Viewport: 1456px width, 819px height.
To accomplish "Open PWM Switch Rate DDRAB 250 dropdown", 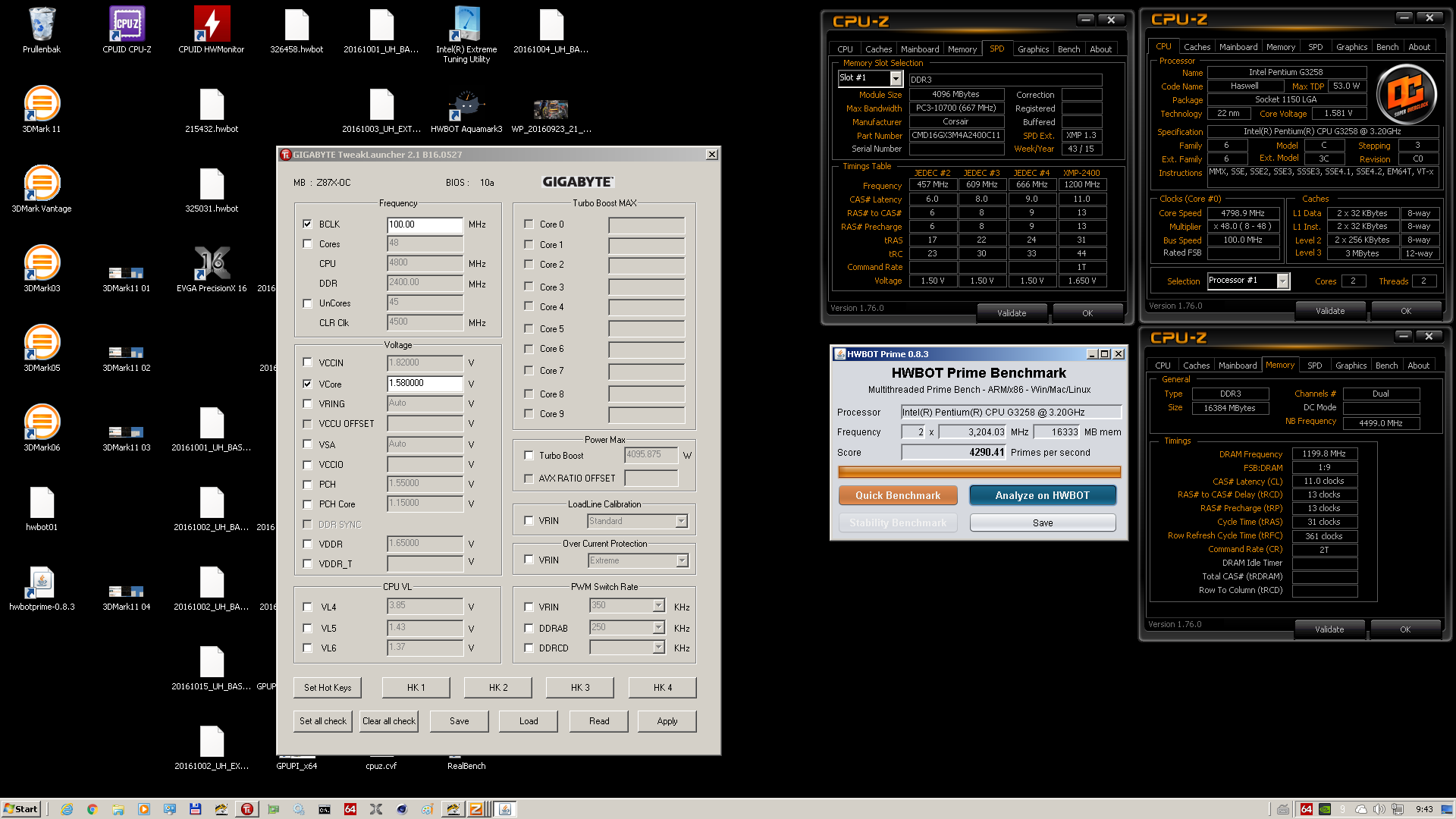I will pyautogui.click(x=658, y=627).
